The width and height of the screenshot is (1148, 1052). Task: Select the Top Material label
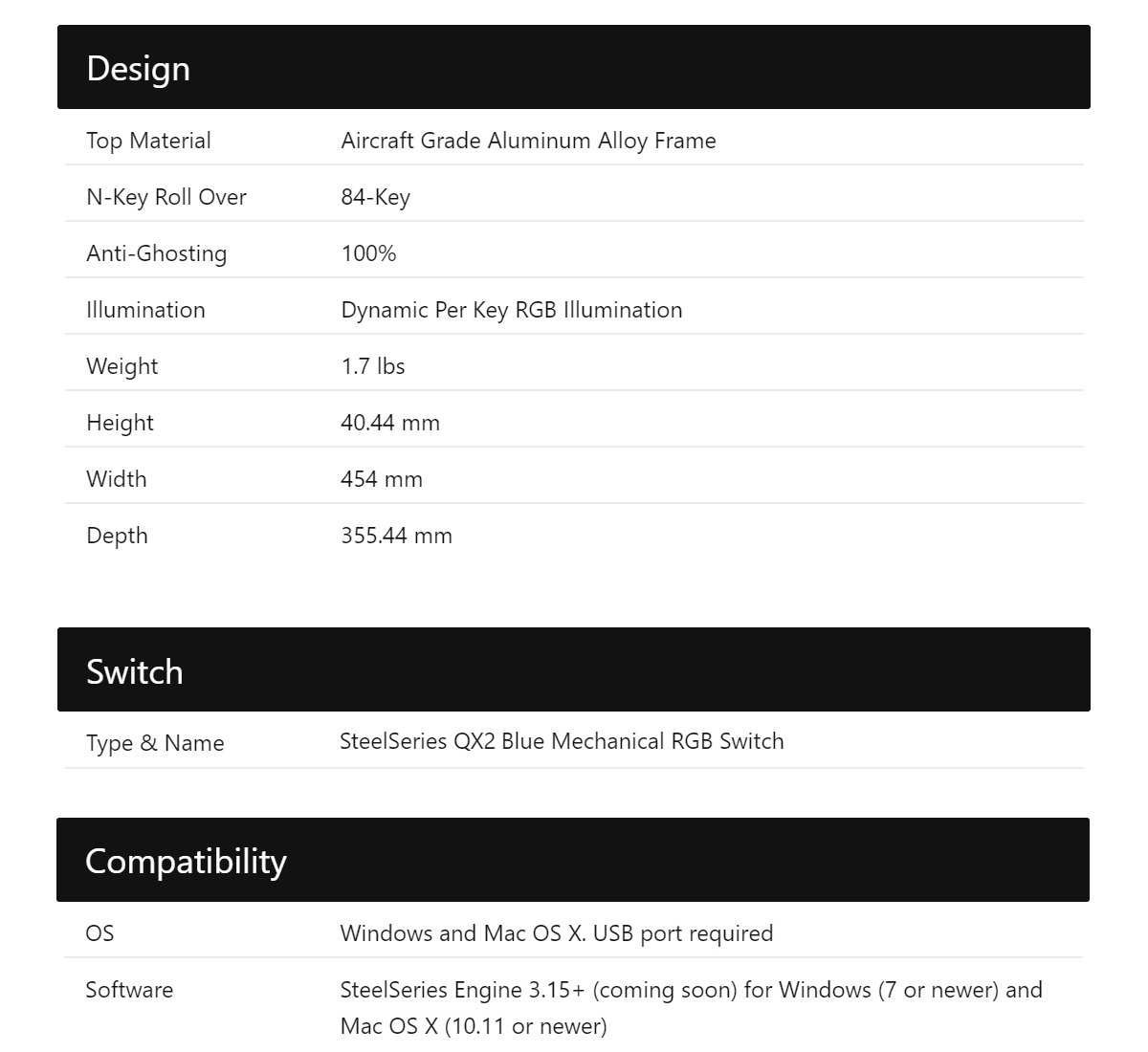pos(148,141)
